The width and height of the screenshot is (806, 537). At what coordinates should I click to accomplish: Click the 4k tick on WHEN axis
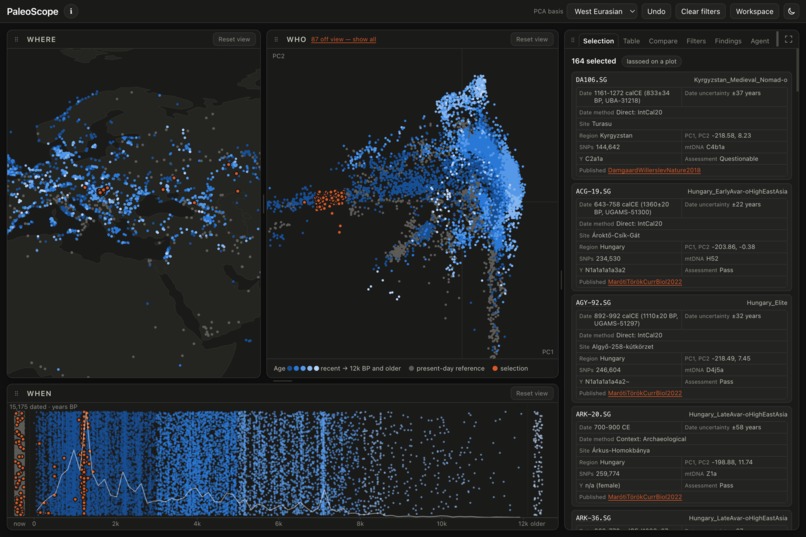[x=197, y=524]
